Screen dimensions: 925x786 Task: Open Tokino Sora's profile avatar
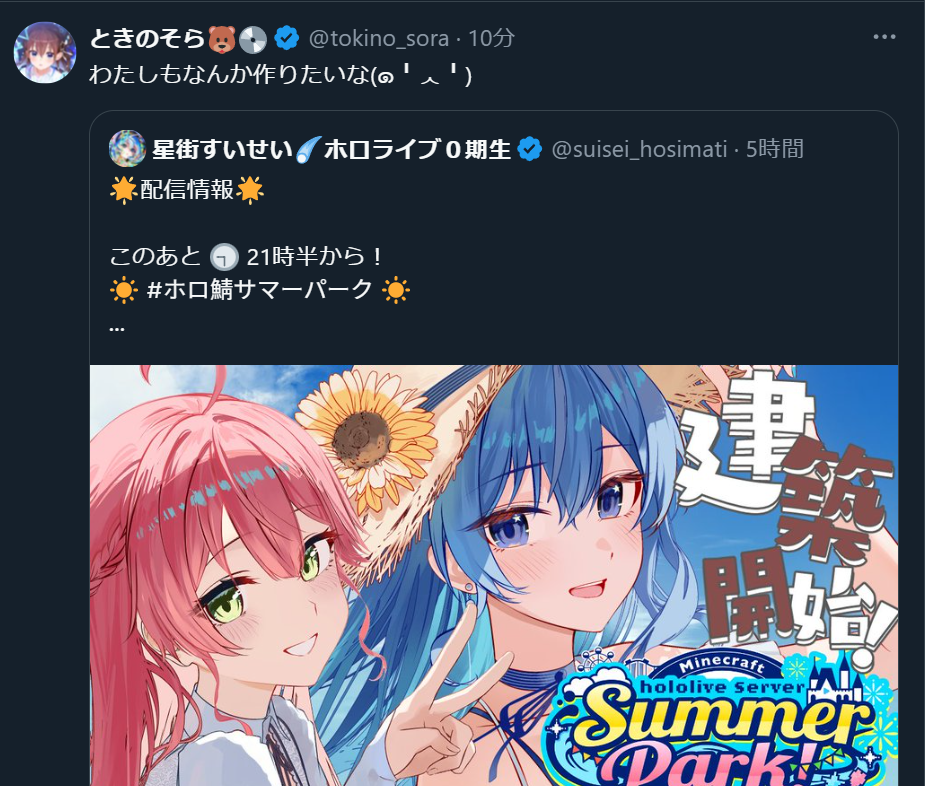coord(45,53)
